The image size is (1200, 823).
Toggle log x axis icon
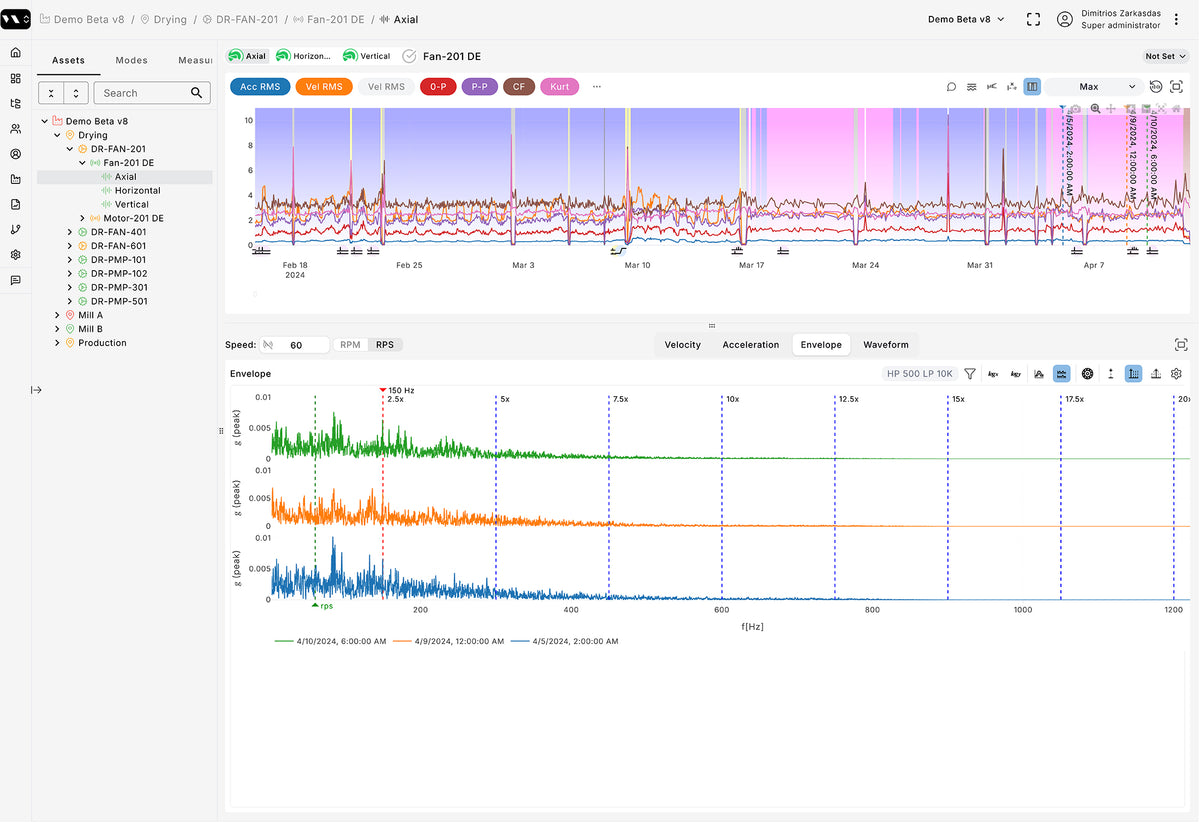(993, 374)
